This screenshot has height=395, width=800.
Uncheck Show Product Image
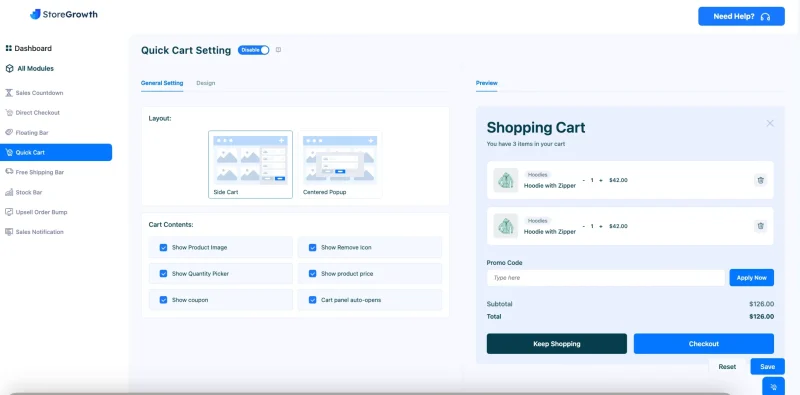coord(163,248)
